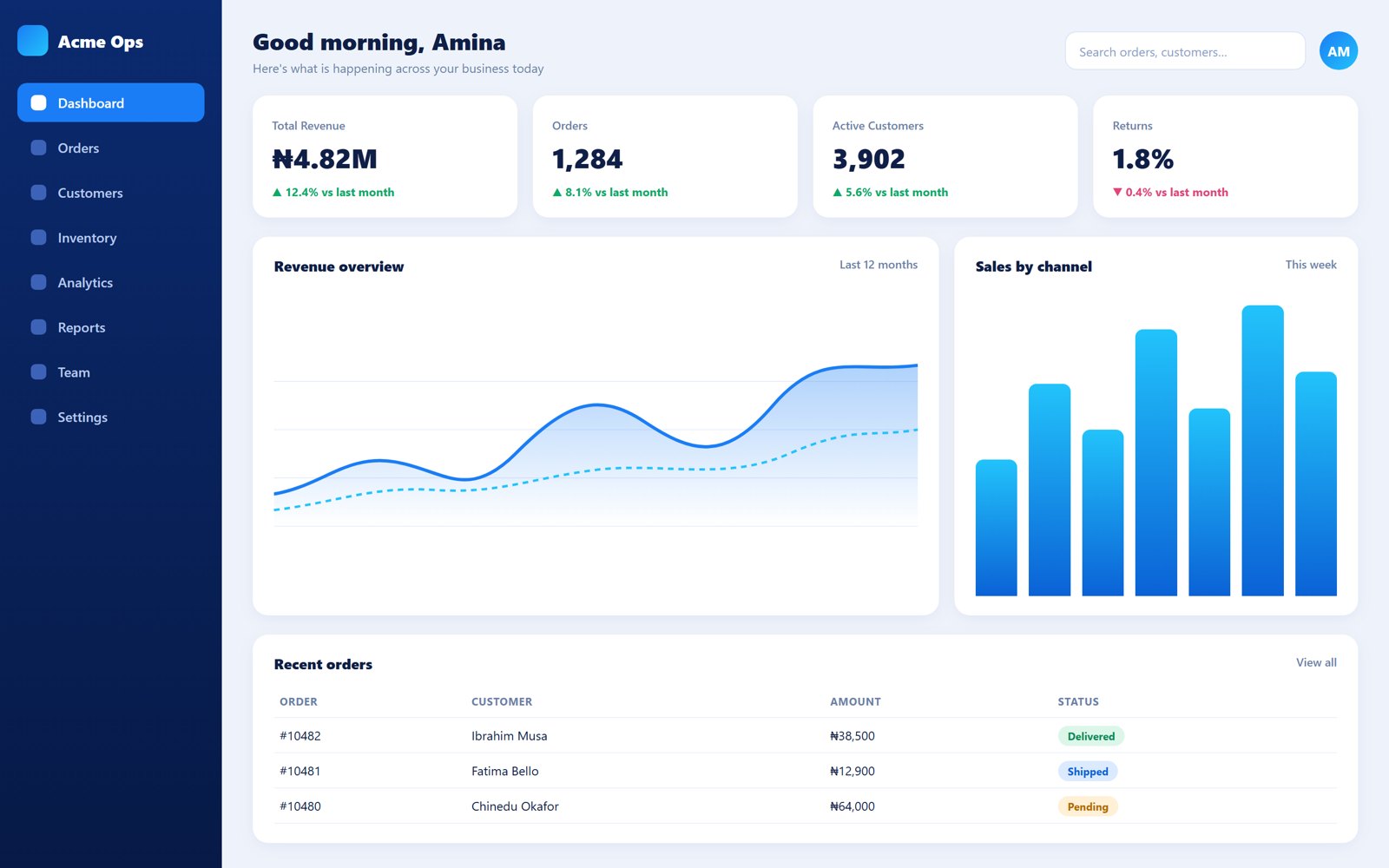Click the Sales by channel heading

tap(1034, 266)
